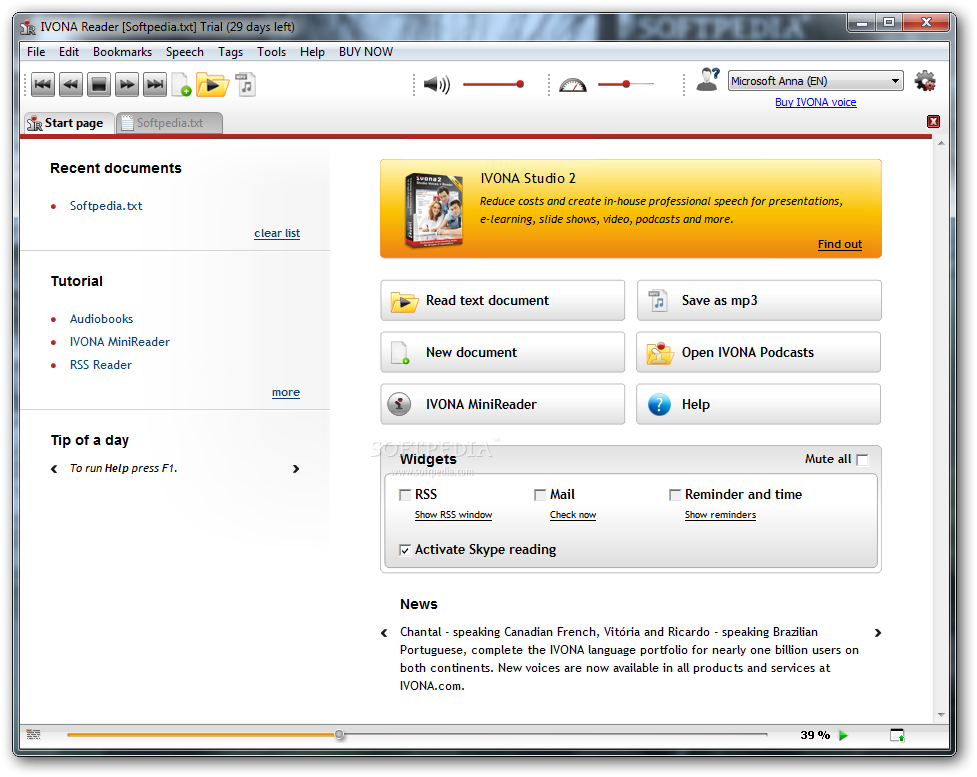Click the speaker volume icon
The width and height of the screenshot is (977, 777).
click(x=437, y=84)
